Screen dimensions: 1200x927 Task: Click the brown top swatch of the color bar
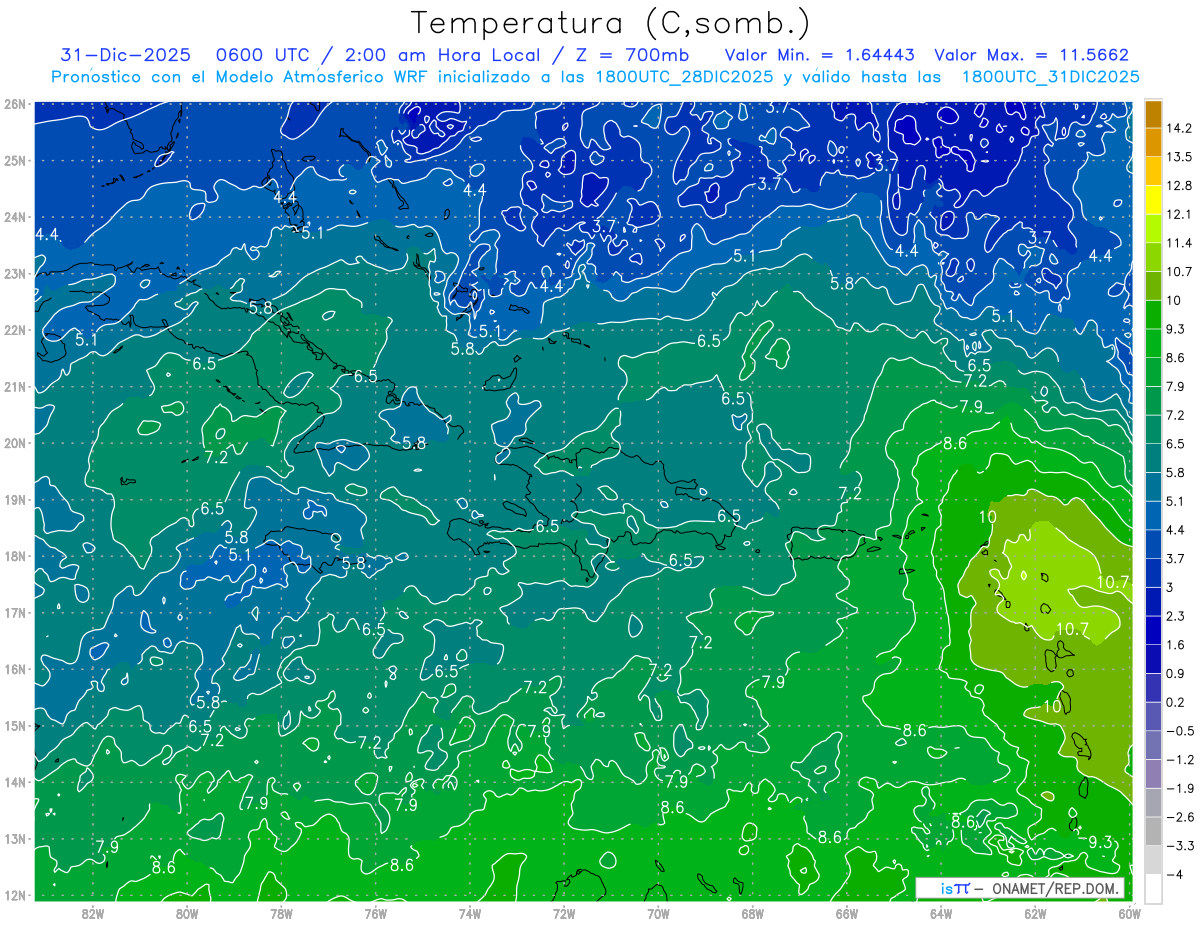coord(1153,113)
